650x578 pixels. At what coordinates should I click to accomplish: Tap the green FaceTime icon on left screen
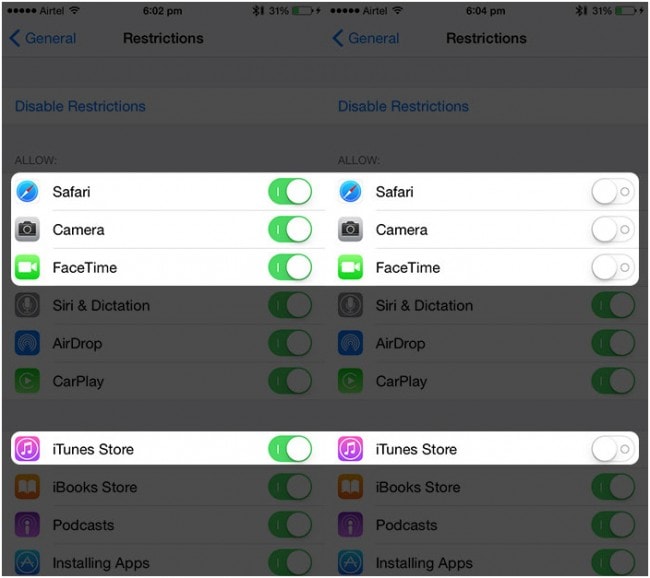tap(28, 268)
